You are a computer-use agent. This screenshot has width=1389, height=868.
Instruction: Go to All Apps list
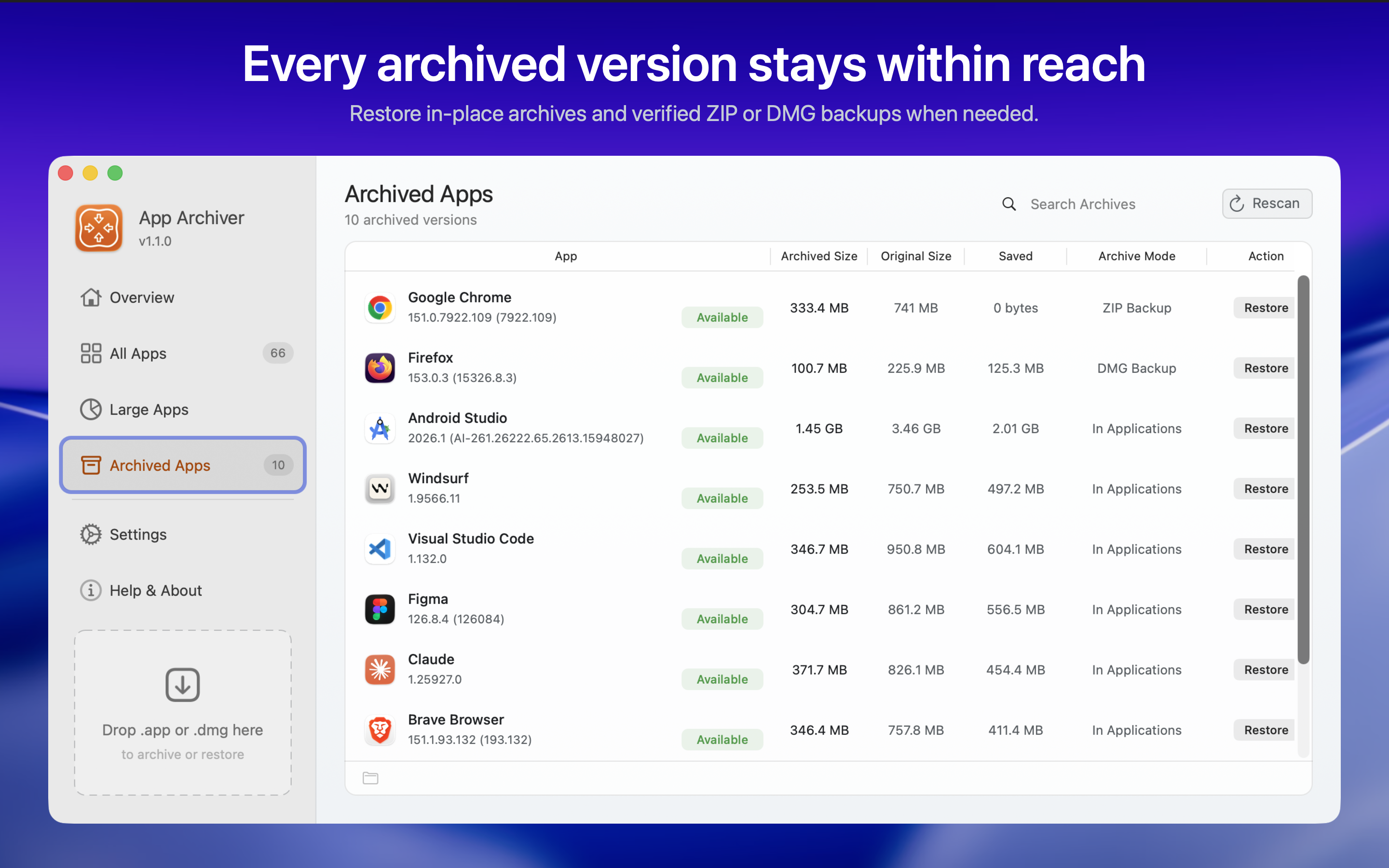coord(182,353)
